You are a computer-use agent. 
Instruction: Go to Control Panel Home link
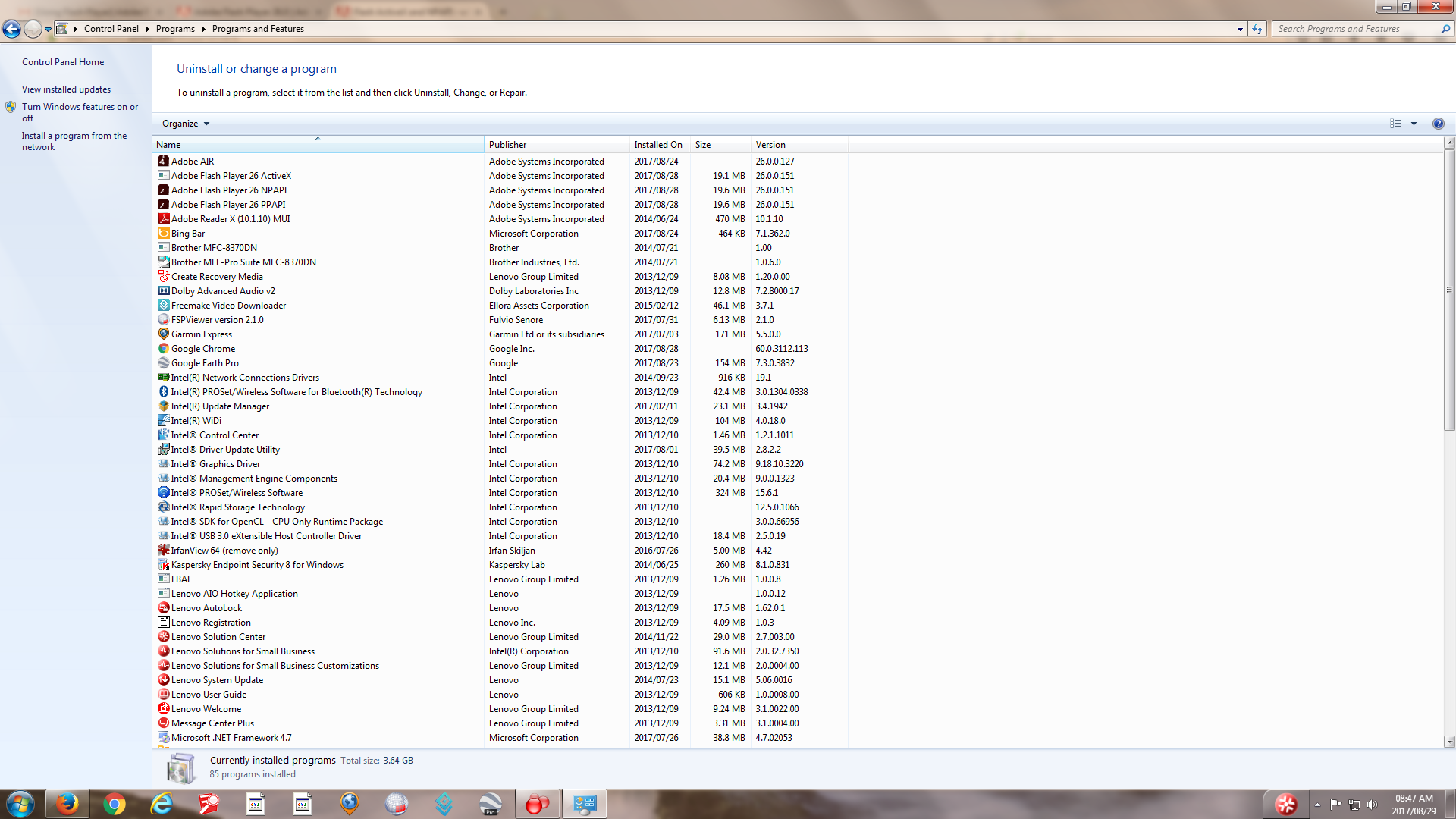tap(63, 62)
